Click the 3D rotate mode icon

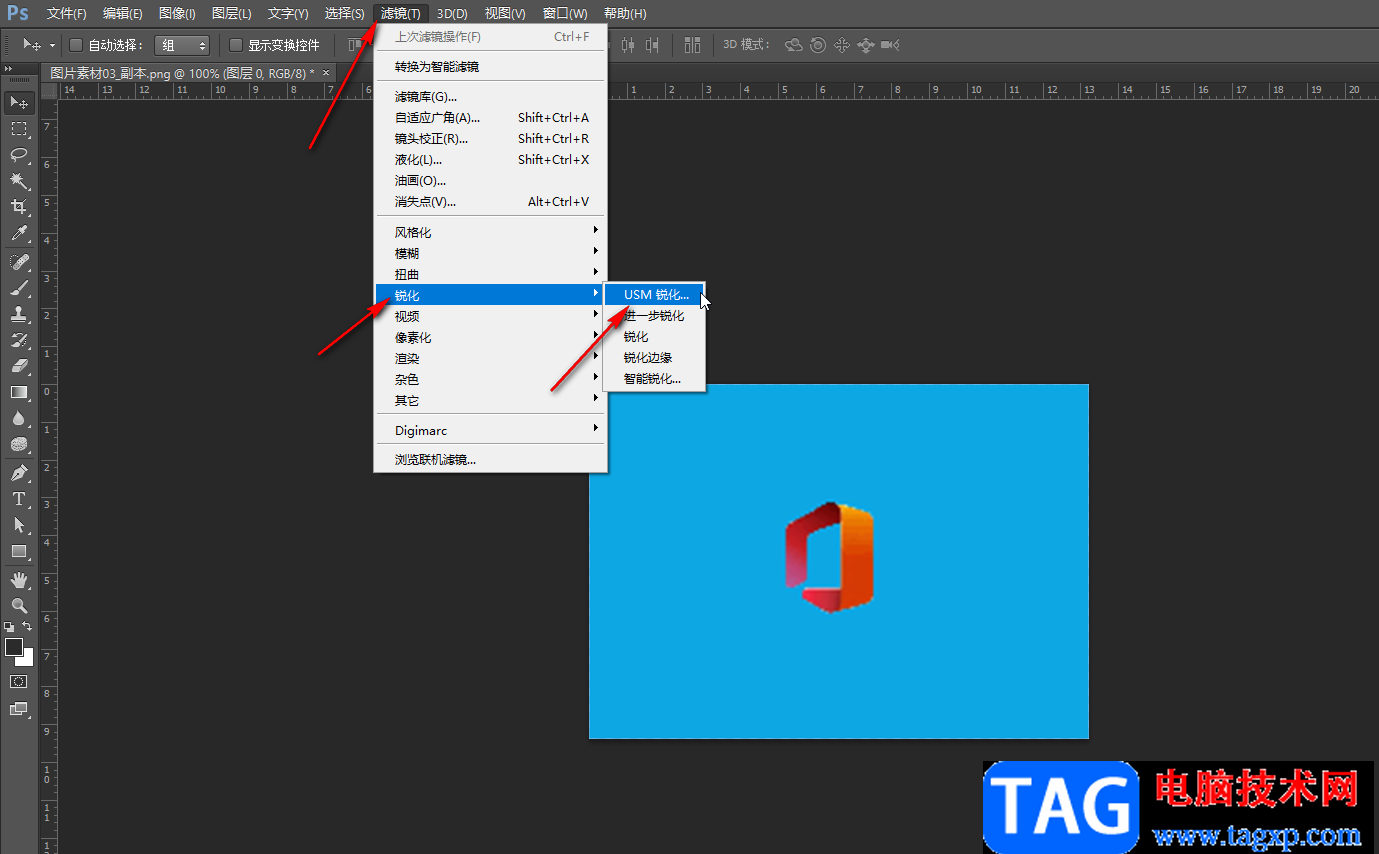click(x=794, y=45)
